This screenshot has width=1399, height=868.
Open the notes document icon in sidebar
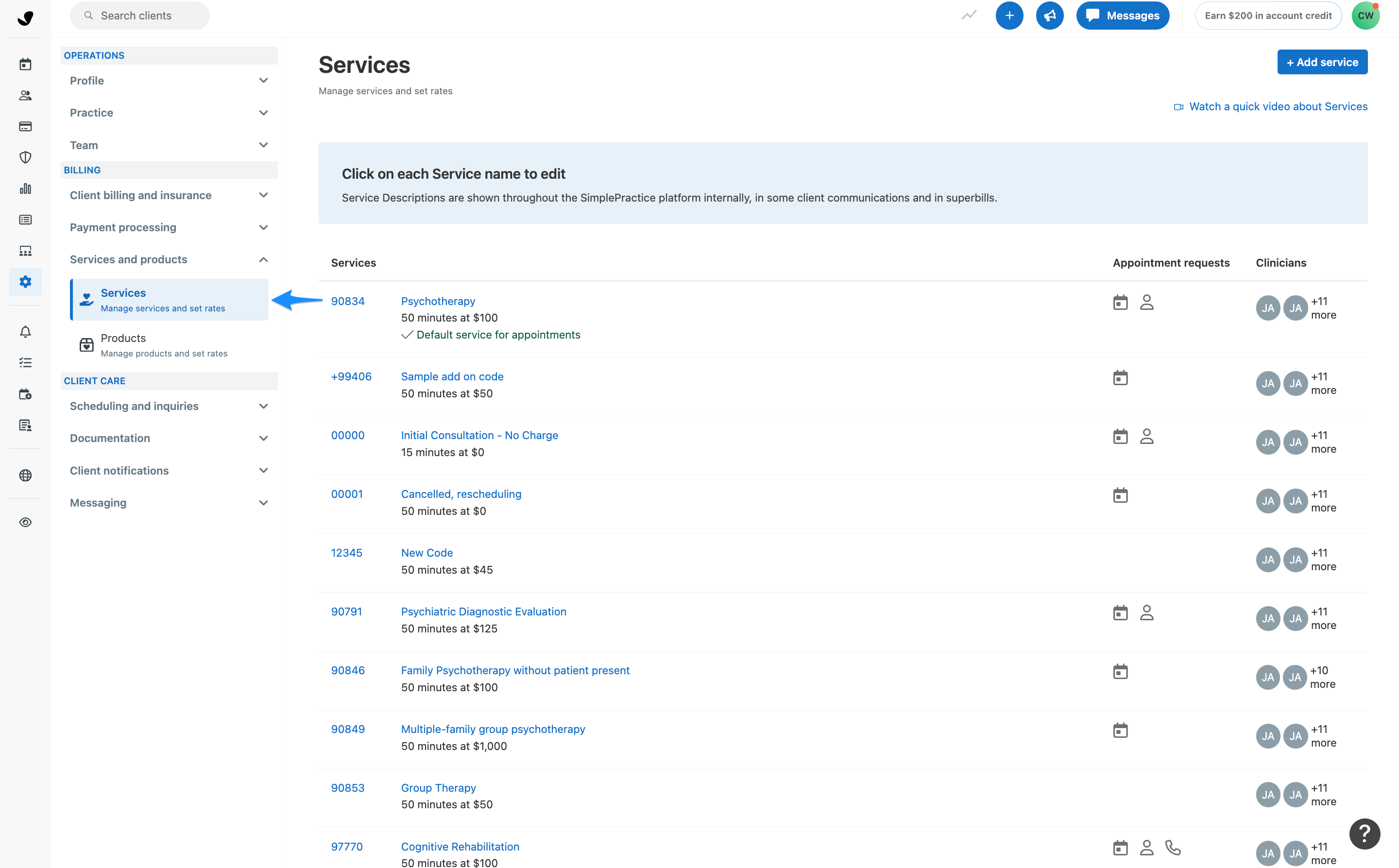(x=25, y=425)
